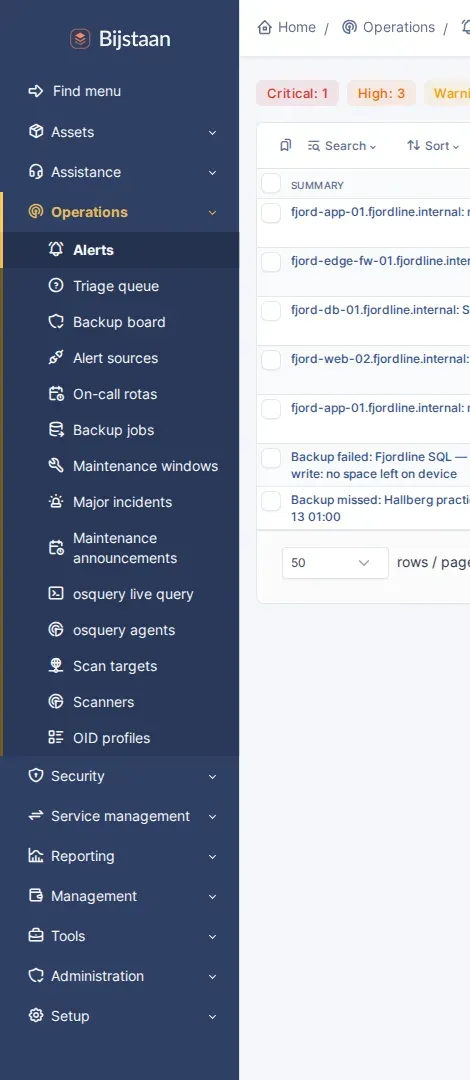Viewport: 470px width, 1080px height.
Task: Expand the Assistance menu chevron
Action: [212, 172]
